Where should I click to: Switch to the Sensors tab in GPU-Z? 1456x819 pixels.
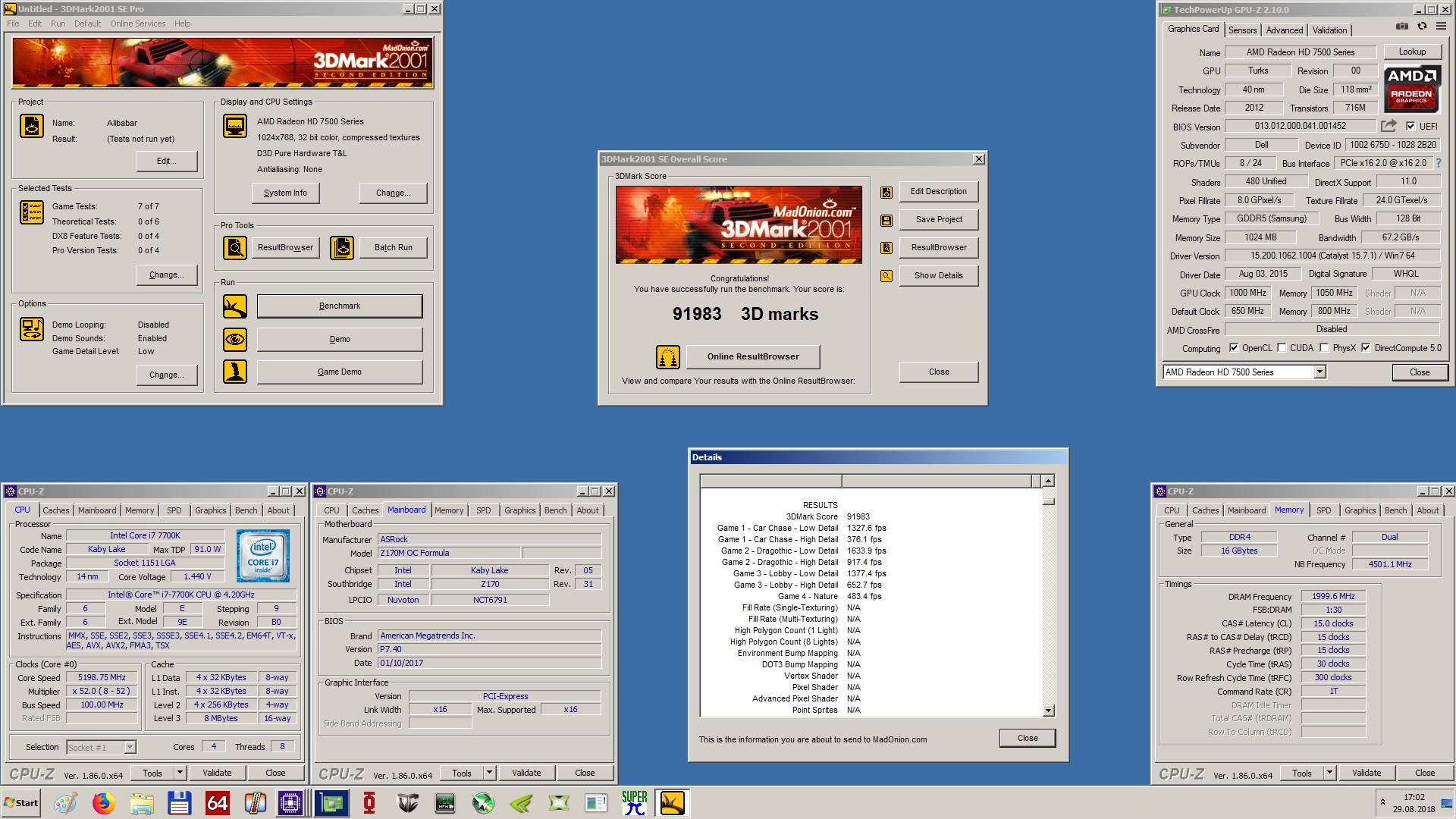(1243, 30)
